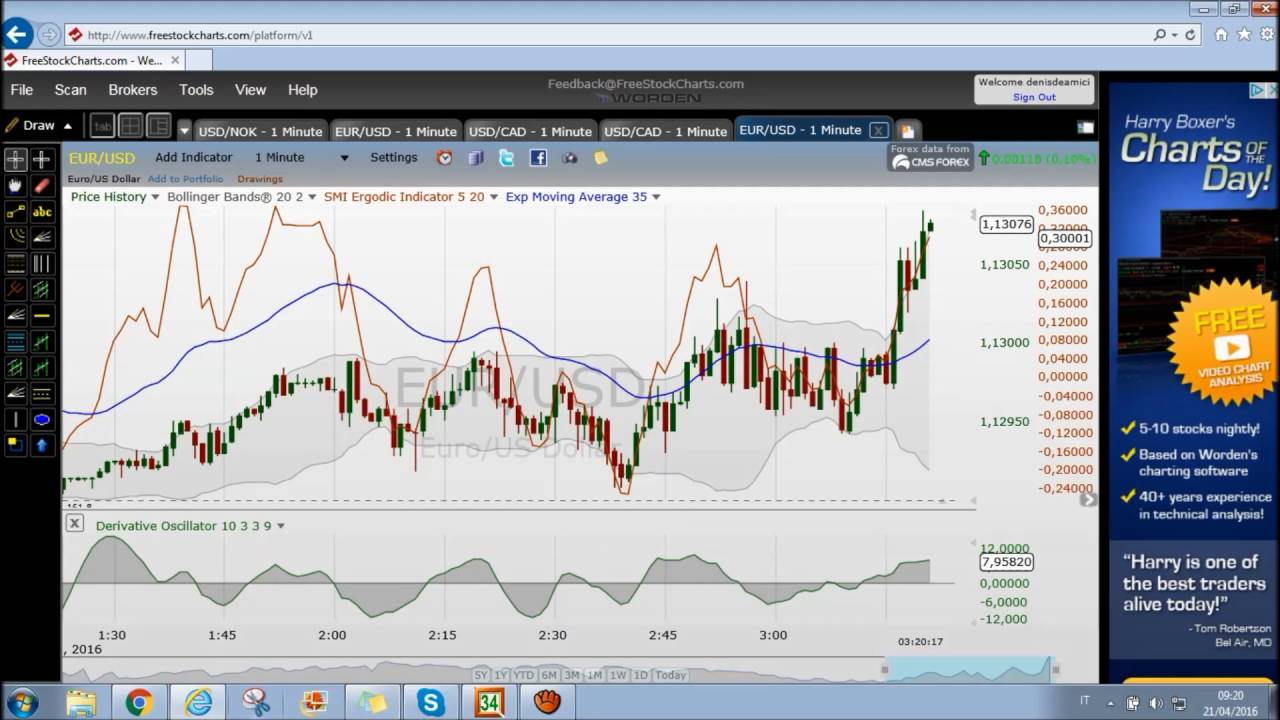
Task: Open the File menu
Action: [22, 90]
